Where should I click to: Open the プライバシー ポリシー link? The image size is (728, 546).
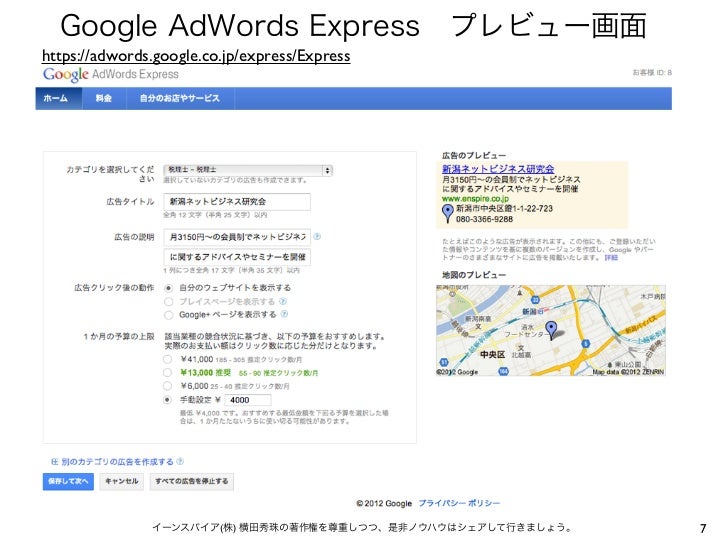coord(459,503)
